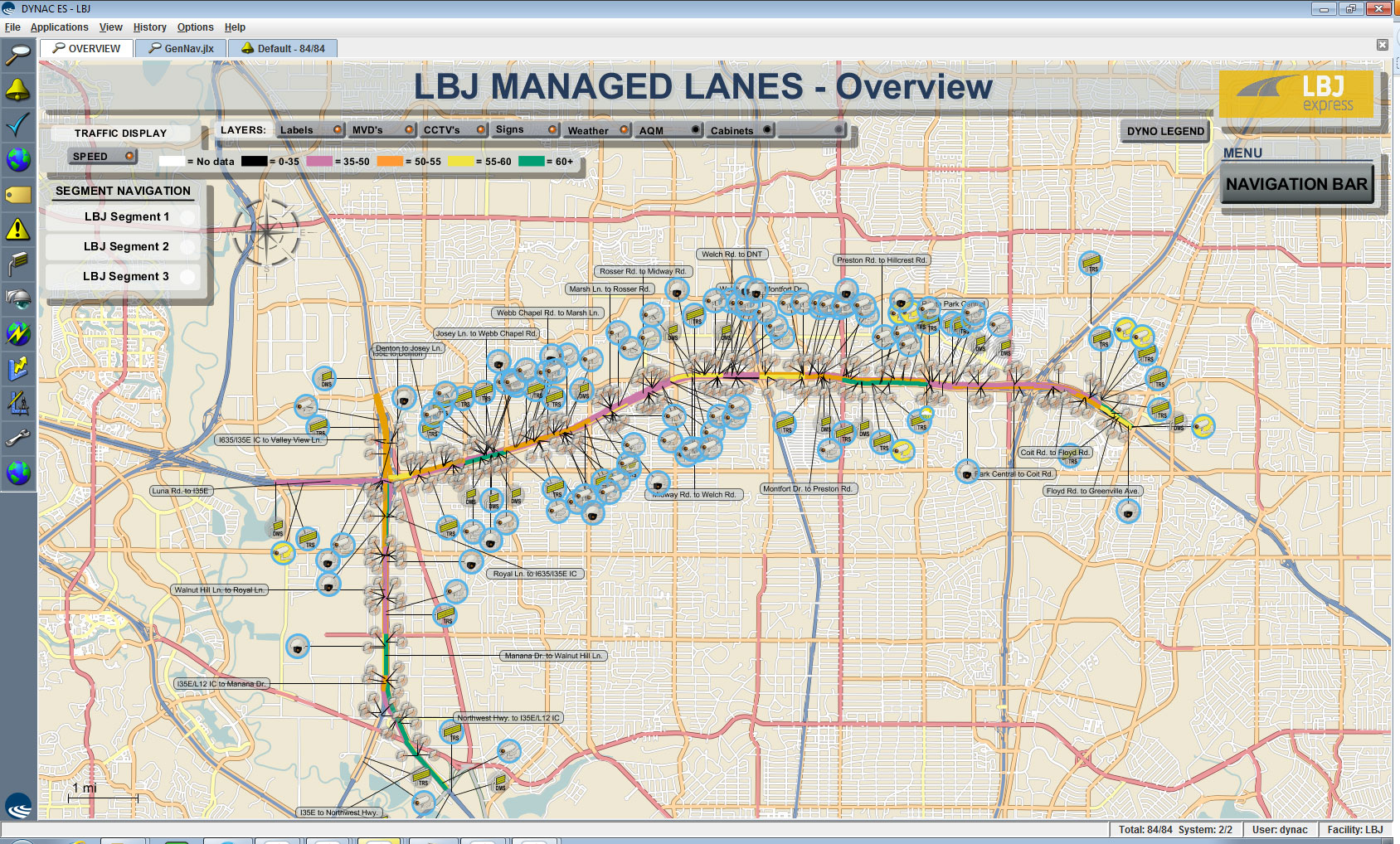
Task: Open the History menu
Action: (x=149, y=27)
